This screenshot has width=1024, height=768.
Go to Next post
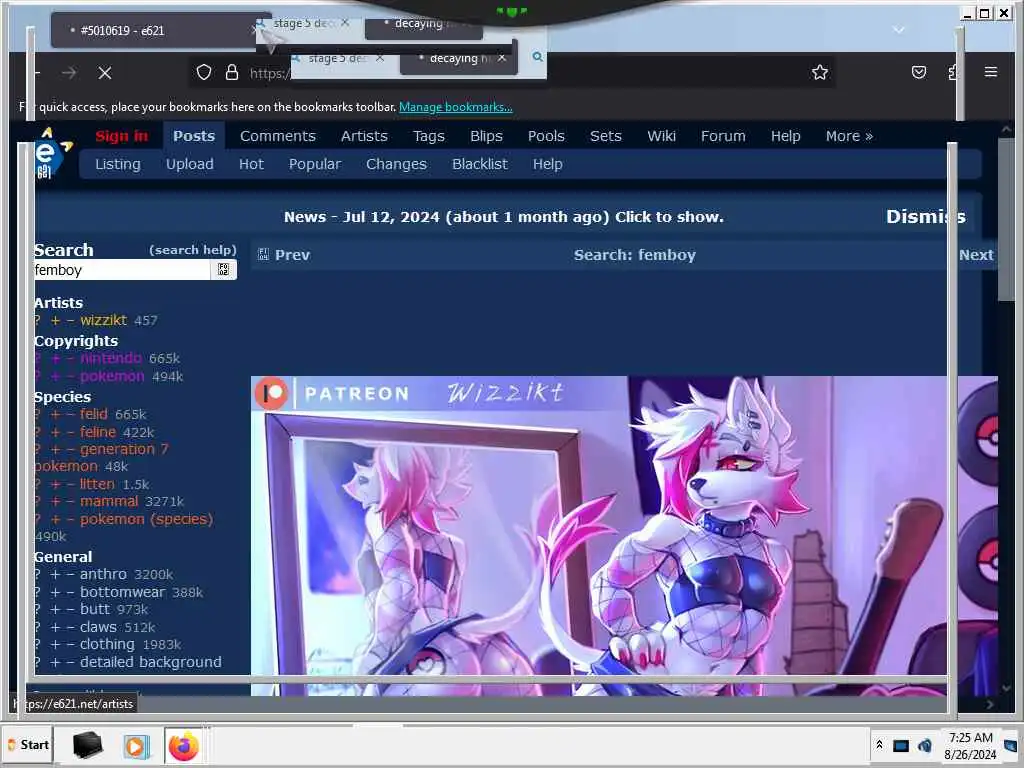(976, 255)
